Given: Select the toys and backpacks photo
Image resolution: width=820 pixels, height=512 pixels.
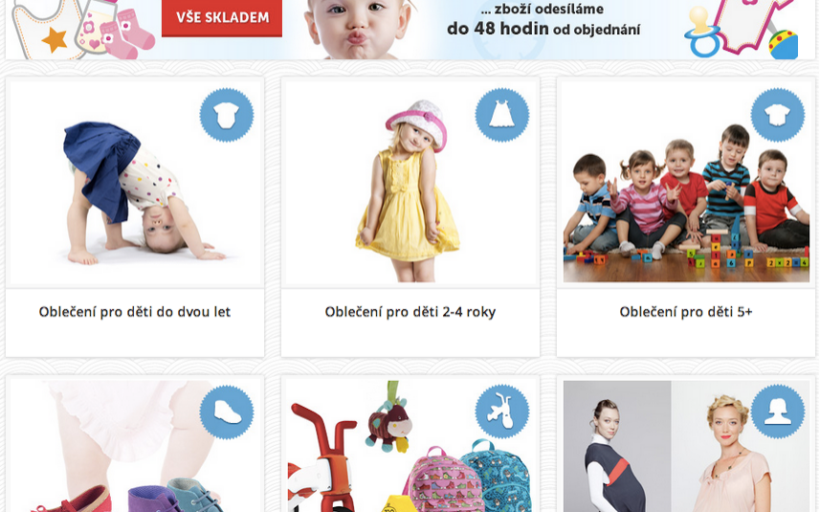Looking at the screenshot, I should click(x=410, y=446).
